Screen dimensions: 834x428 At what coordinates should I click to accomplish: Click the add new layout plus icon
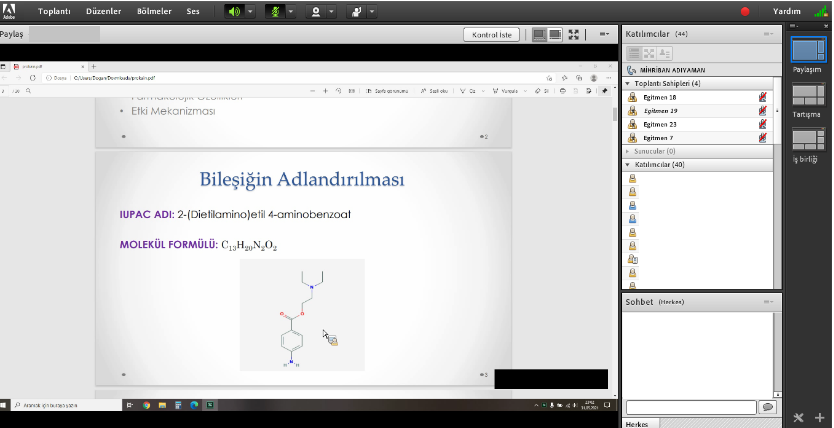click(820, 417)
